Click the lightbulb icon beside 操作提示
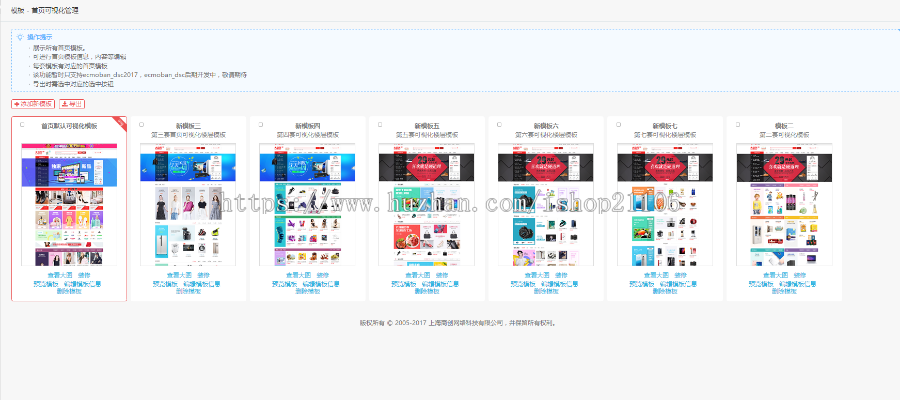Image resolution: width=900 pixels, height=400 pixels. (20, 37)
